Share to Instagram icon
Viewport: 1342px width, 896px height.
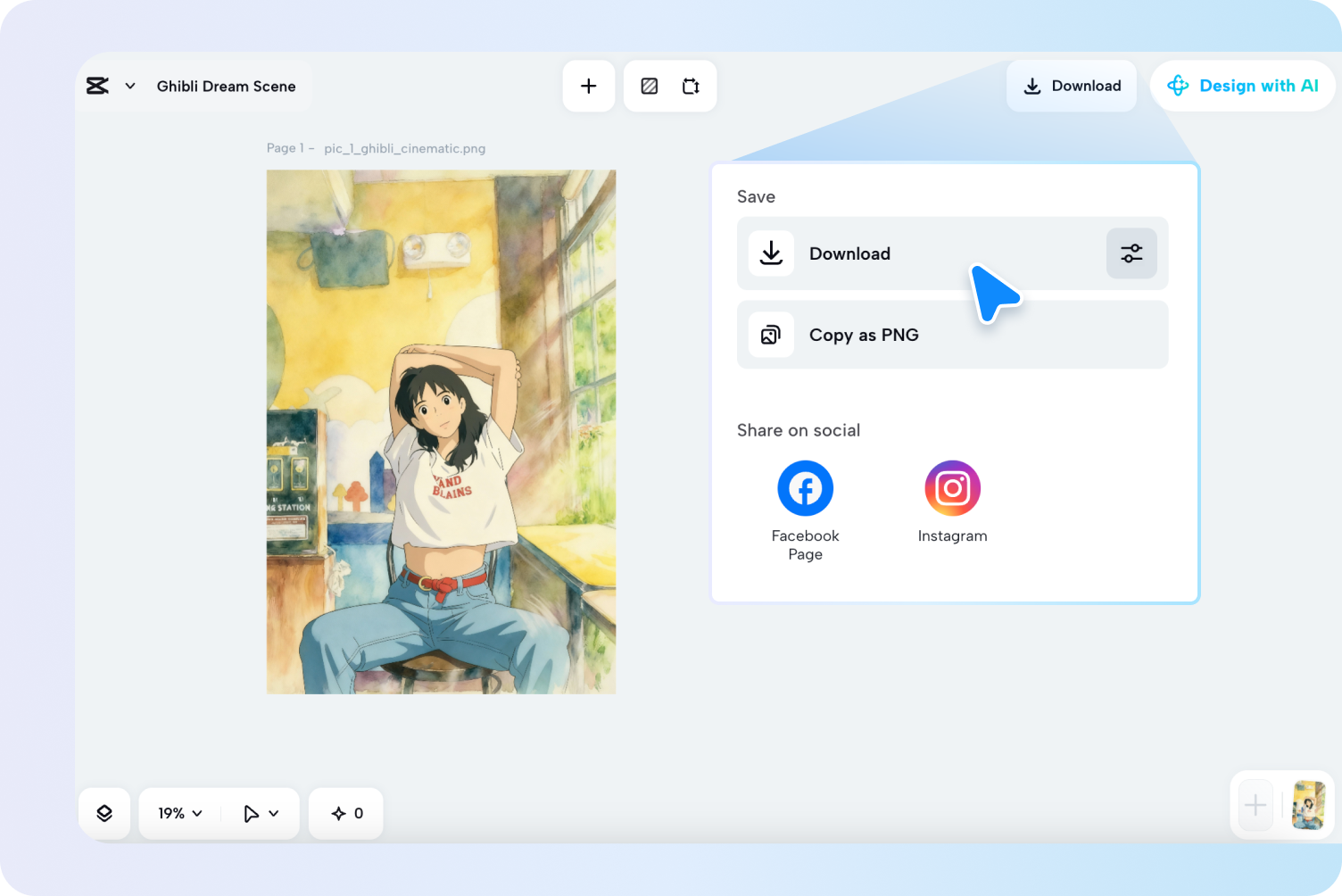[x=952, y=488]
